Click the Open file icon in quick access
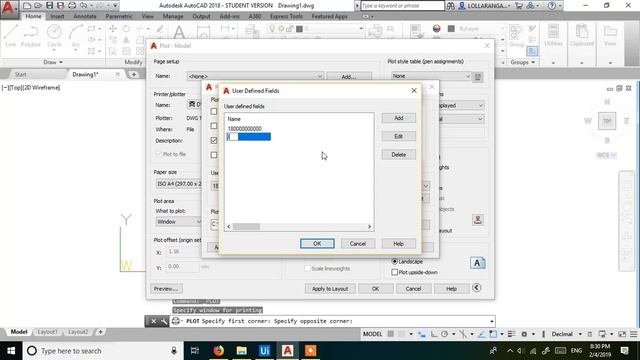The width and height of the screenshot is (640, 360). [38, 6]
